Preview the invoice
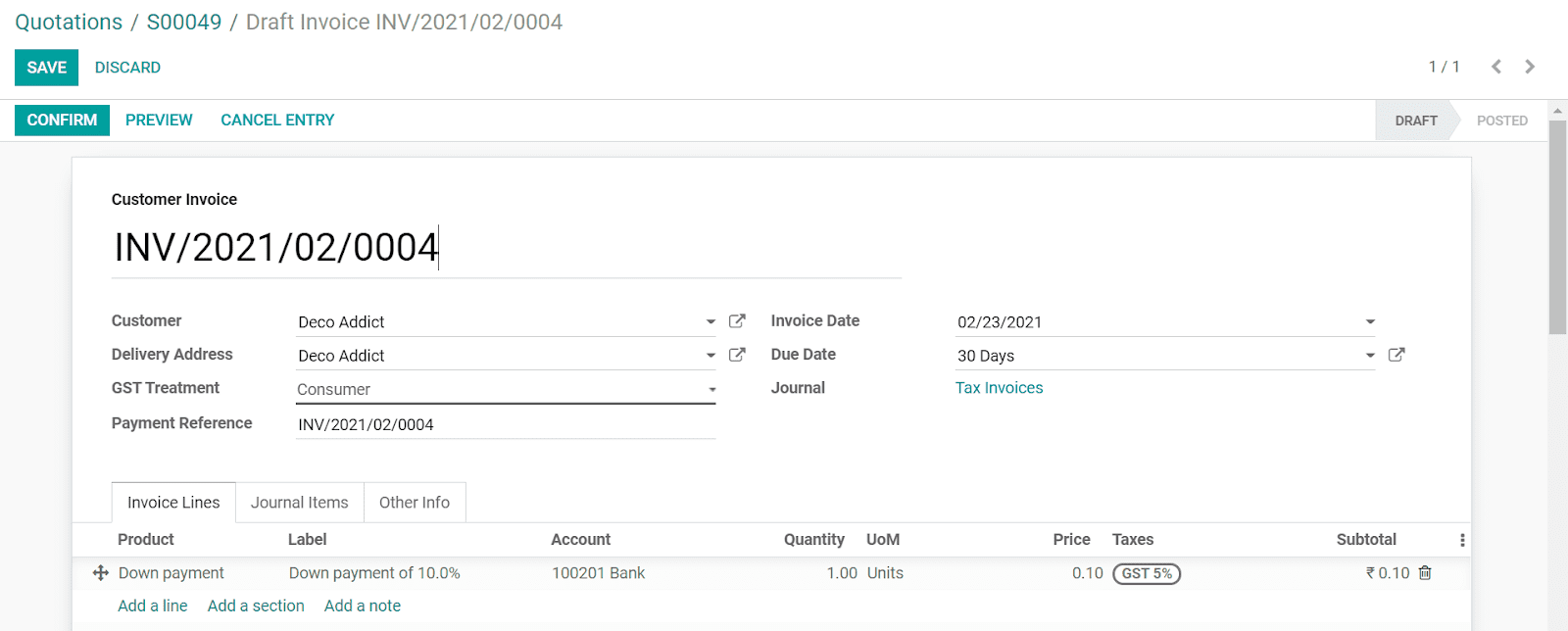Screen dimensions: 1568x631 tap(159, 120)
